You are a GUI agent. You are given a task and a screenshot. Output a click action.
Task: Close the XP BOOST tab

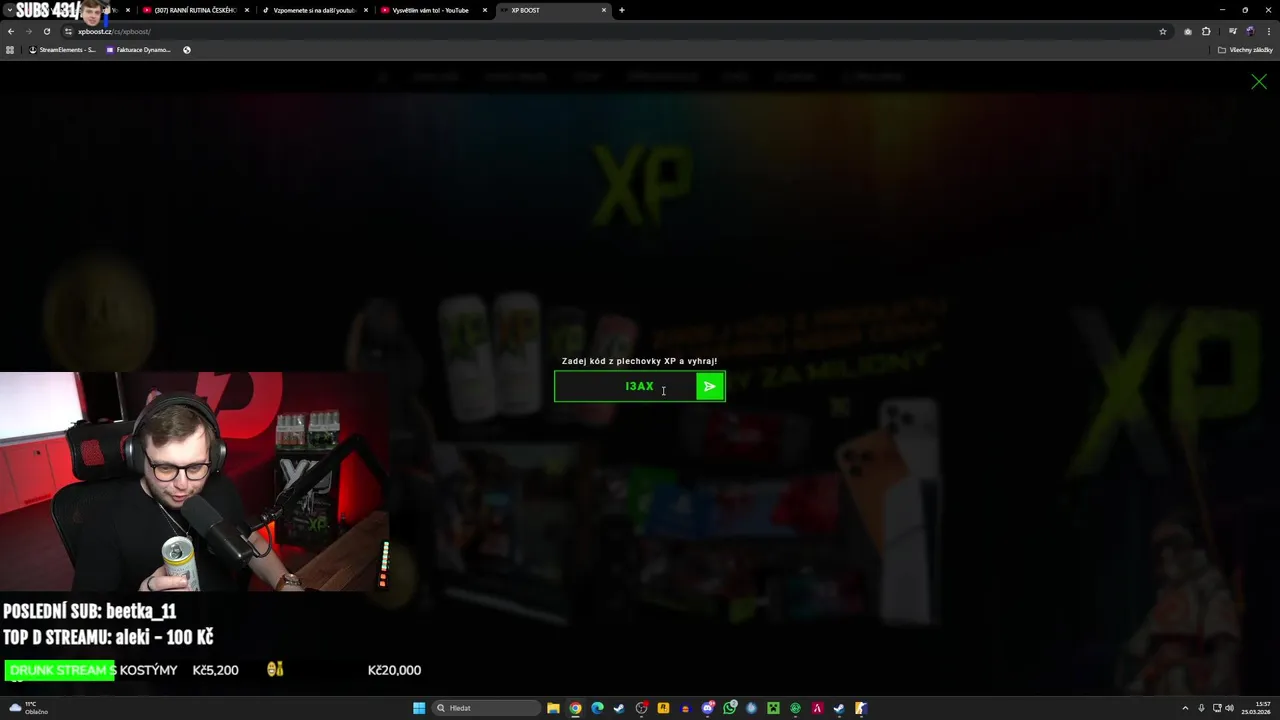click(x=604, y=10)
